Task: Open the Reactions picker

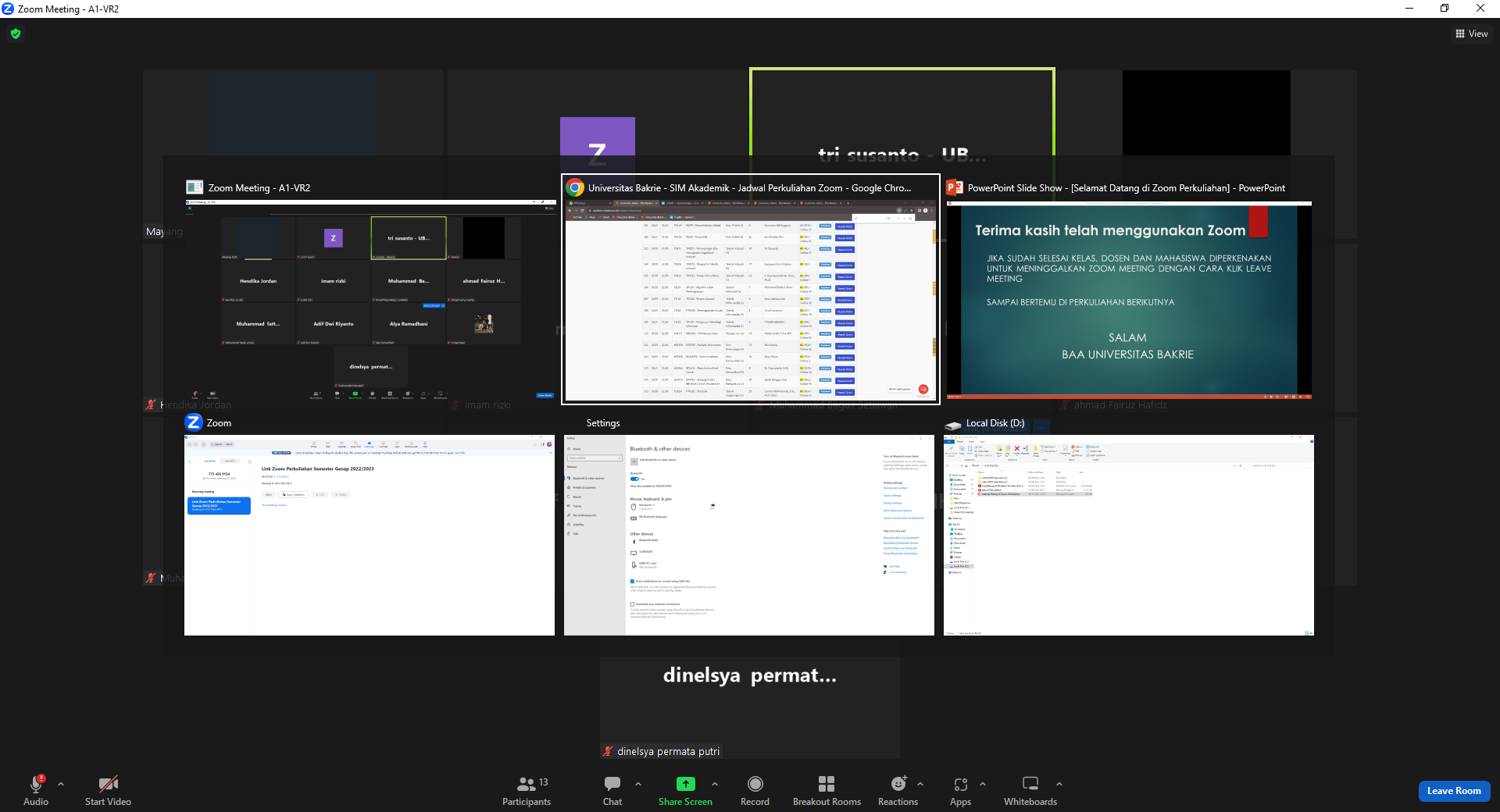Action: 898,790
